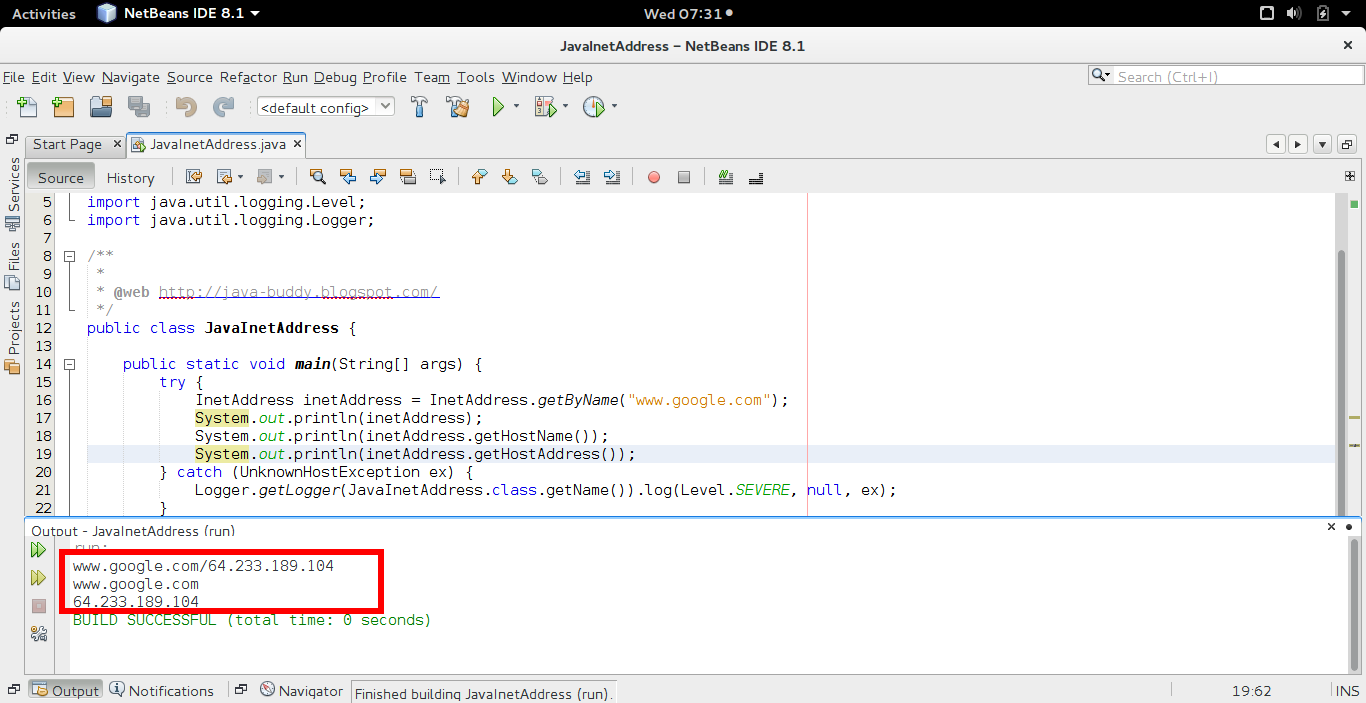Click the Toggle Highlight Search icon
This screenshot has height=703, width=1366.
[408, 177]
